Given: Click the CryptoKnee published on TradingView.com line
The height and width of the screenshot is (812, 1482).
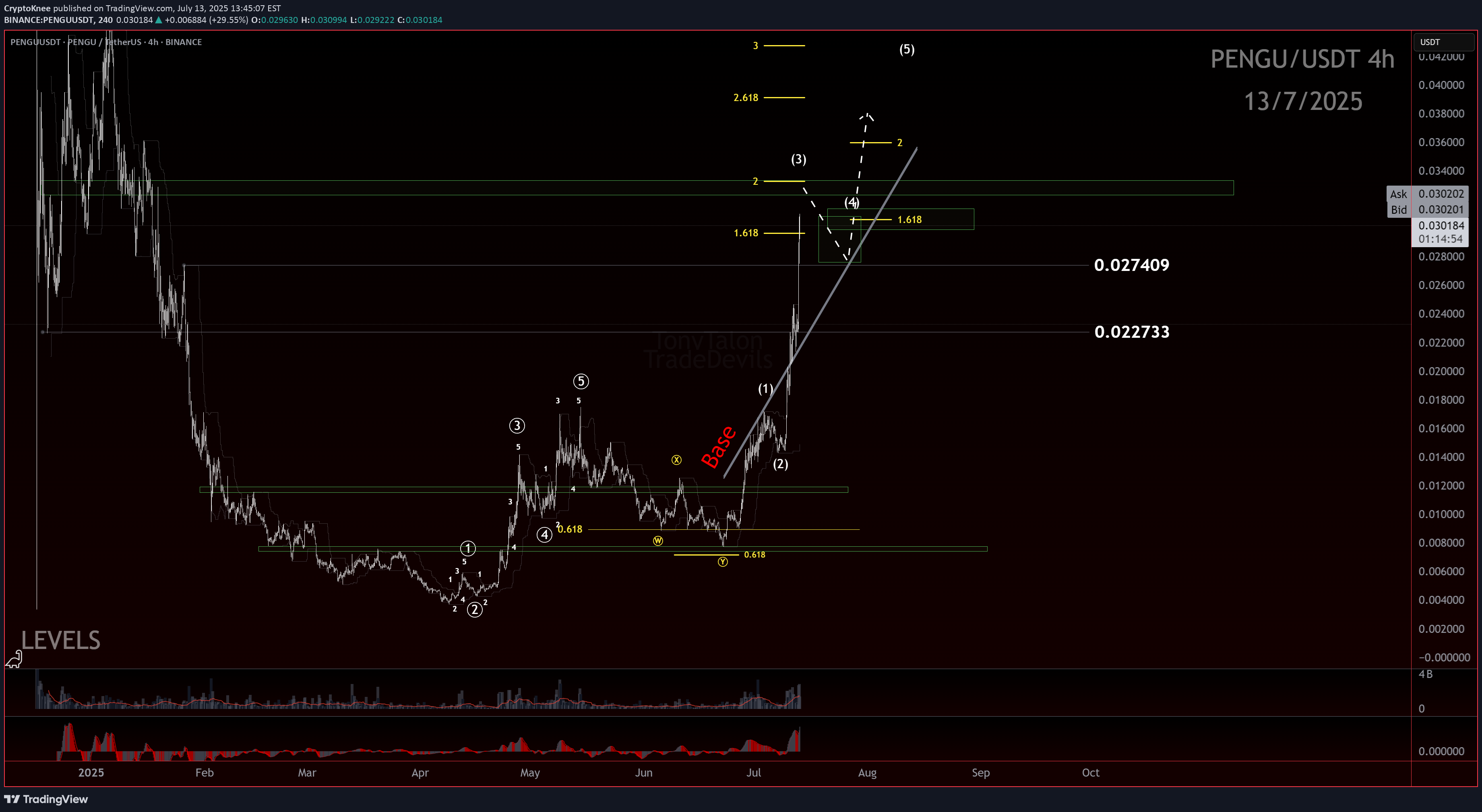Looking at the screenshot, I should [x=142, y=8].
